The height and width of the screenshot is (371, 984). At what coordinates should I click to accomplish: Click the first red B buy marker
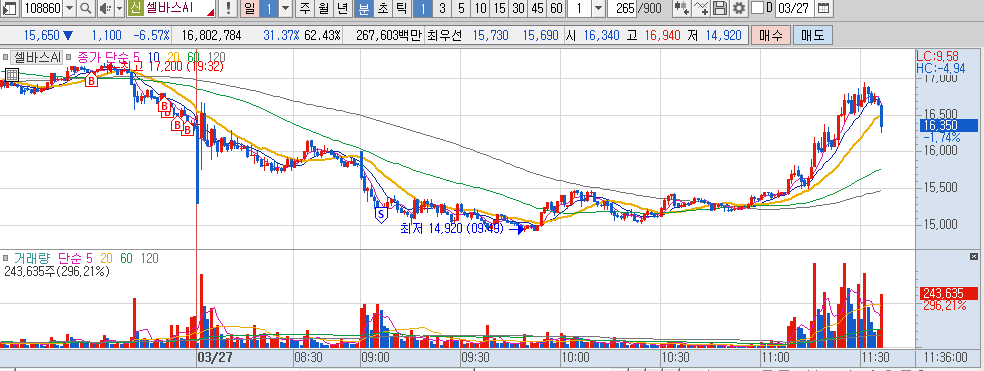(92, 80)
